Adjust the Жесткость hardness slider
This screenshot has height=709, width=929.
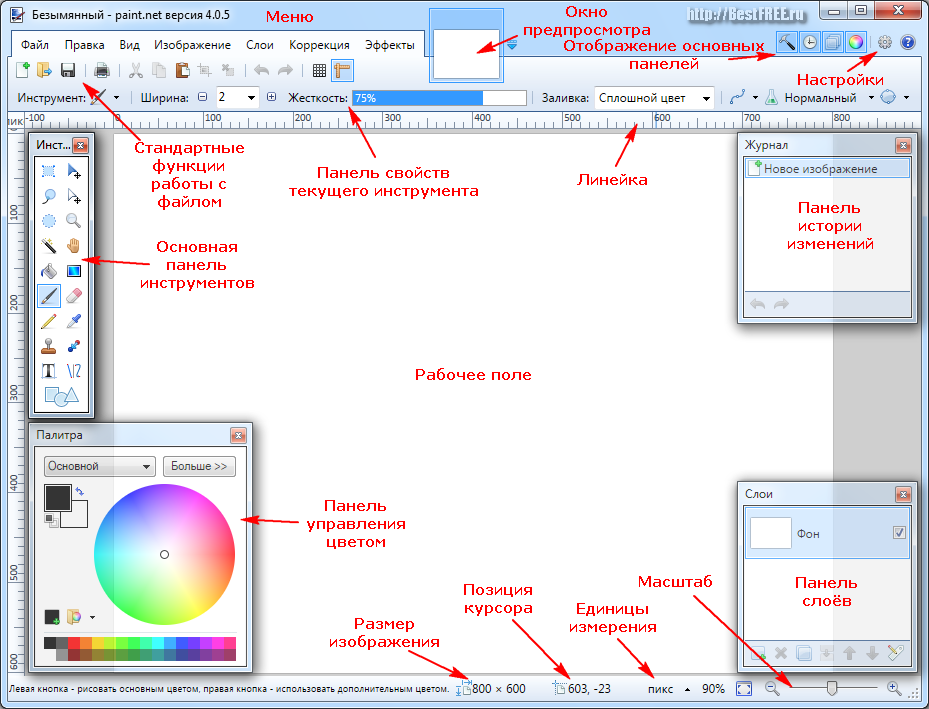coord(439,98)
